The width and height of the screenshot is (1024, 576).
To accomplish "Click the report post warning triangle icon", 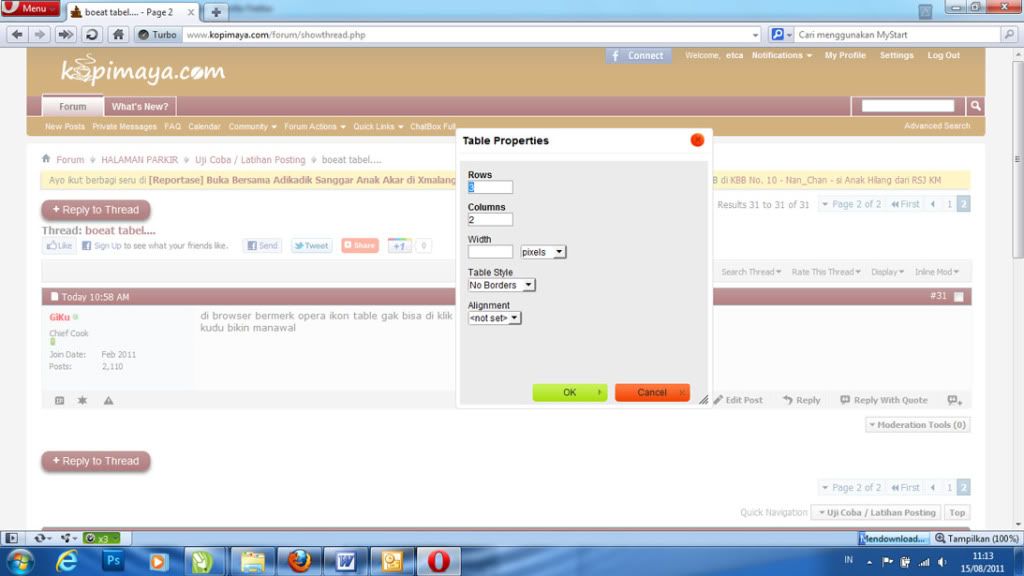I will [x=108, y=400].
